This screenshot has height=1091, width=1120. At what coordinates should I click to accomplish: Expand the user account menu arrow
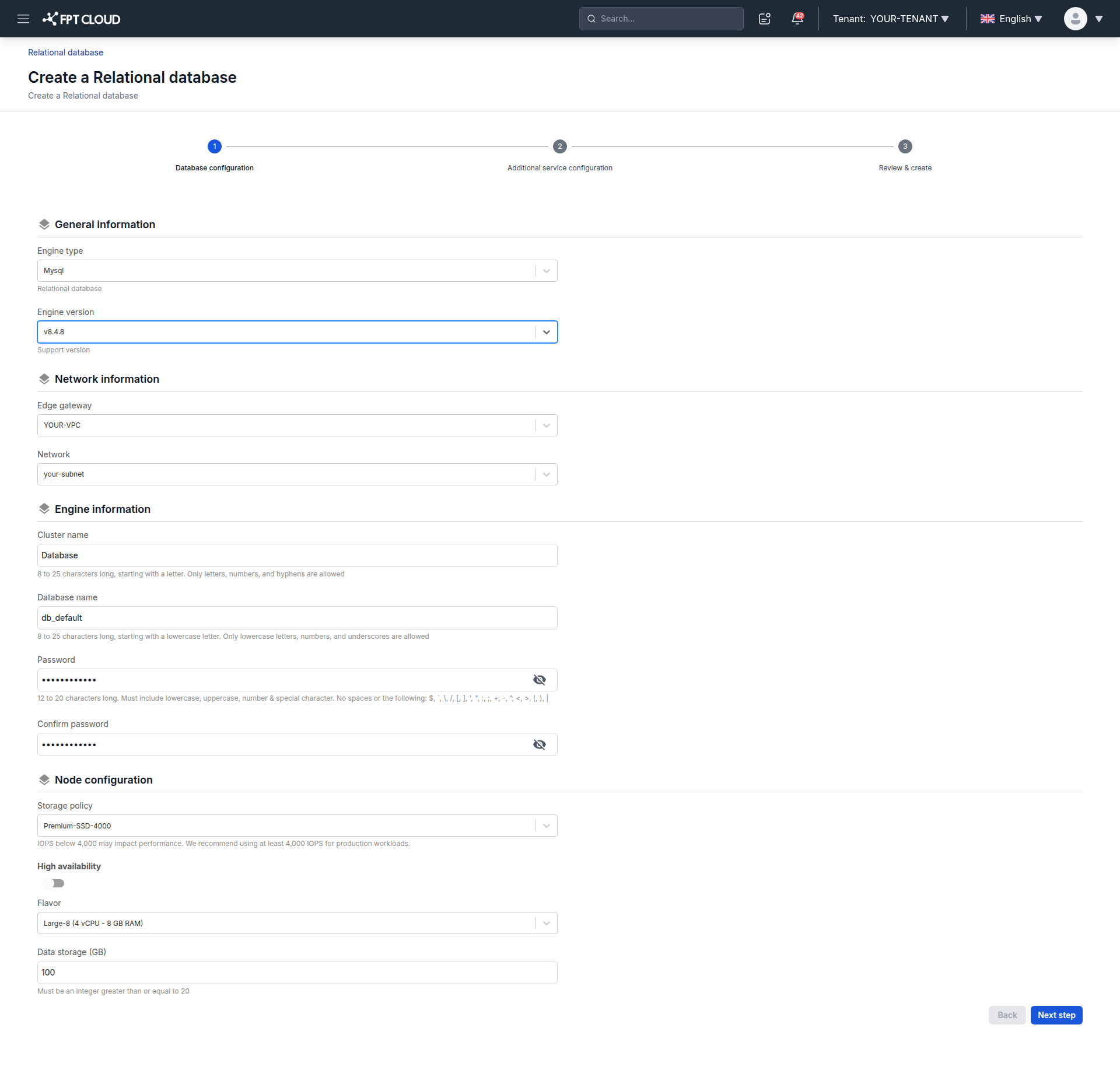tap(1099, 19)
